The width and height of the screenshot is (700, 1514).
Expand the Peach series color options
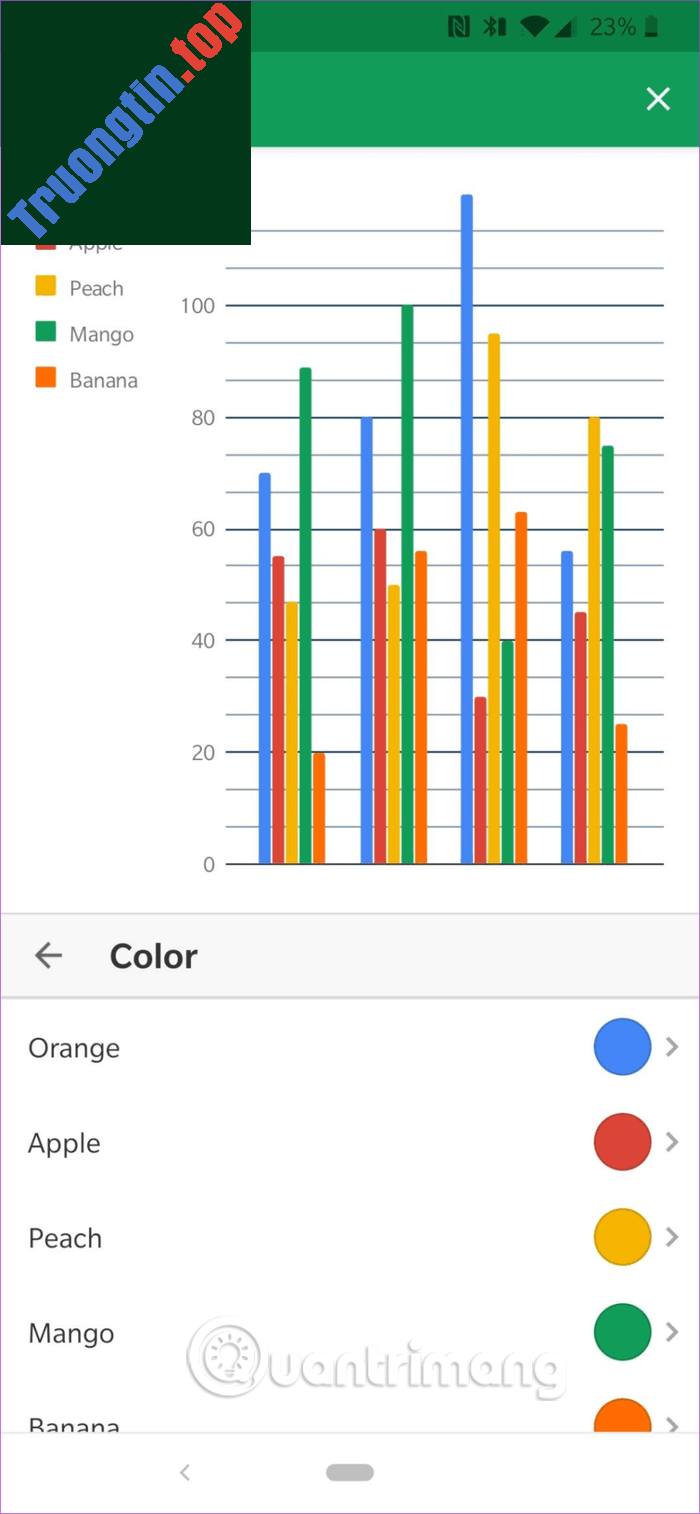click(672, 1237)
